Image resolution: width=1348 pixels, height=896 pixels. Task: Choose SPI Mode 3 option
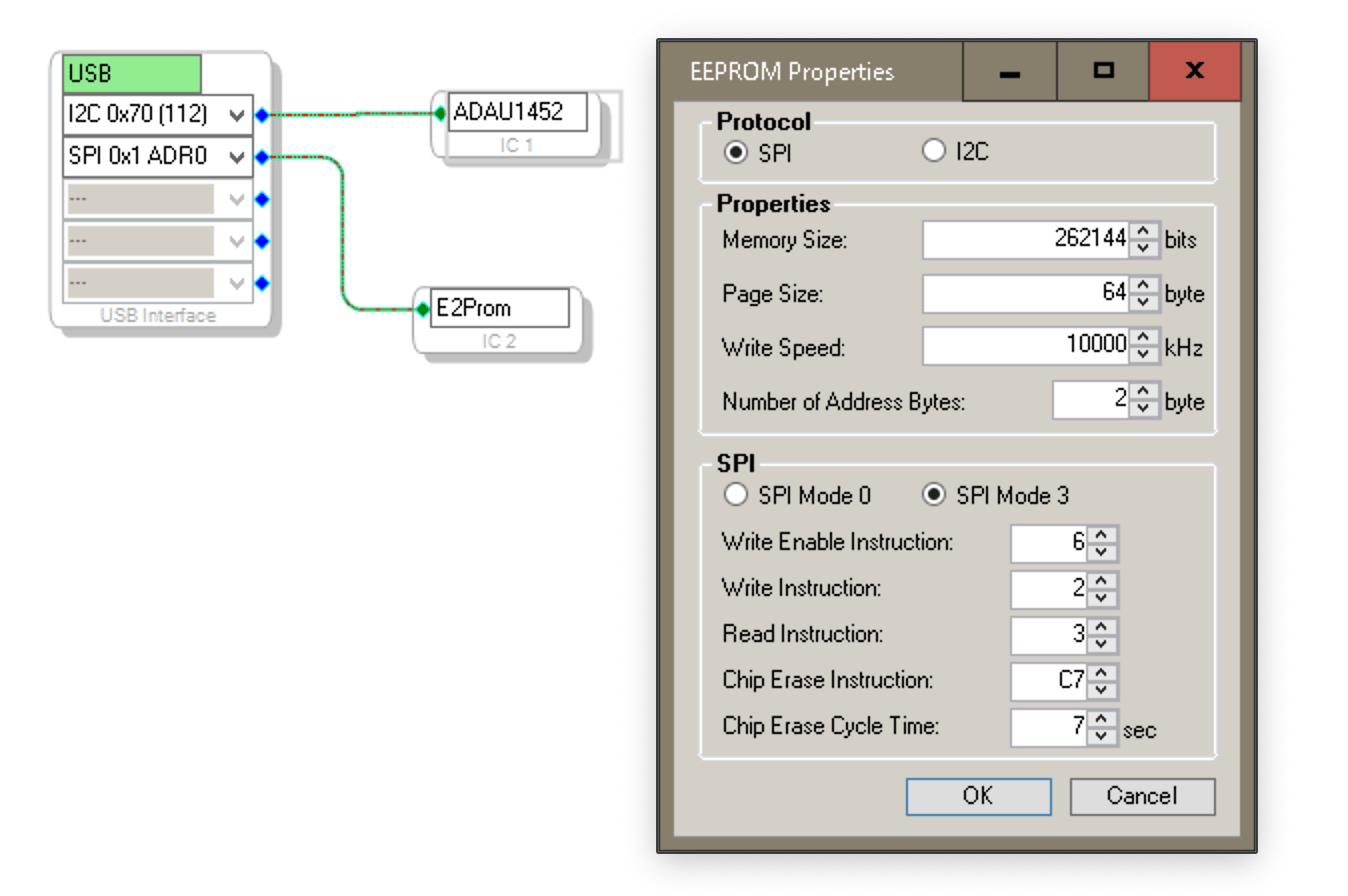pyautogui.click(x=934, y=495)
